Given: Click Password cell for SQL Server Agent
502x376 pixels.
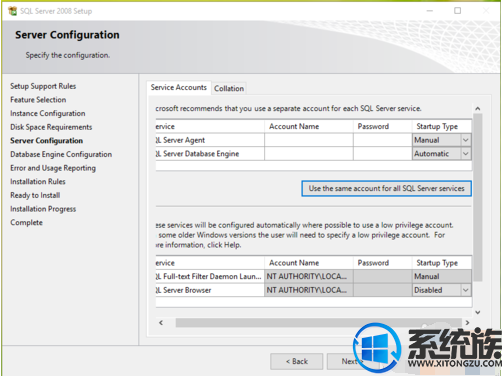Looking at the screenshot, I should point(383,140).
